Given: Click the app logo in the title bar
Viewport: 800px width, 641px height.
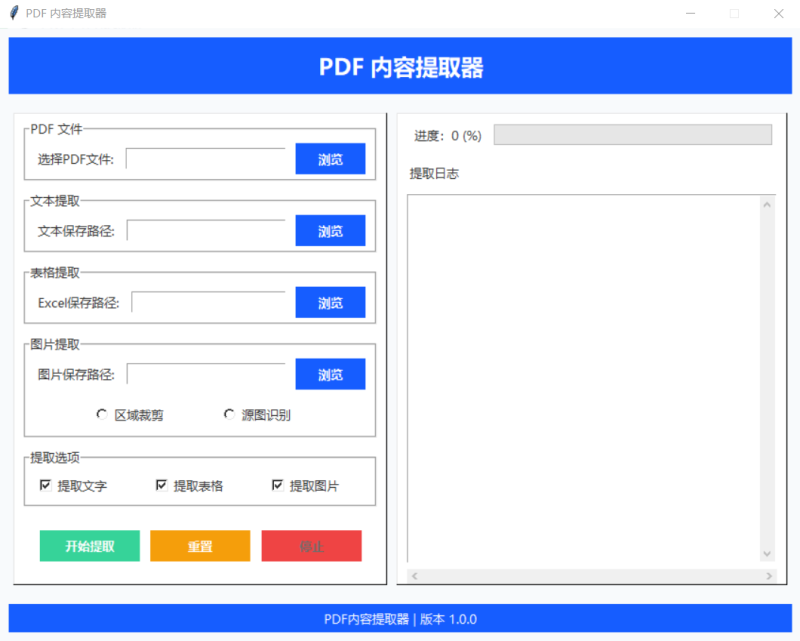Looking at the screenshot, I should [12, 14].
